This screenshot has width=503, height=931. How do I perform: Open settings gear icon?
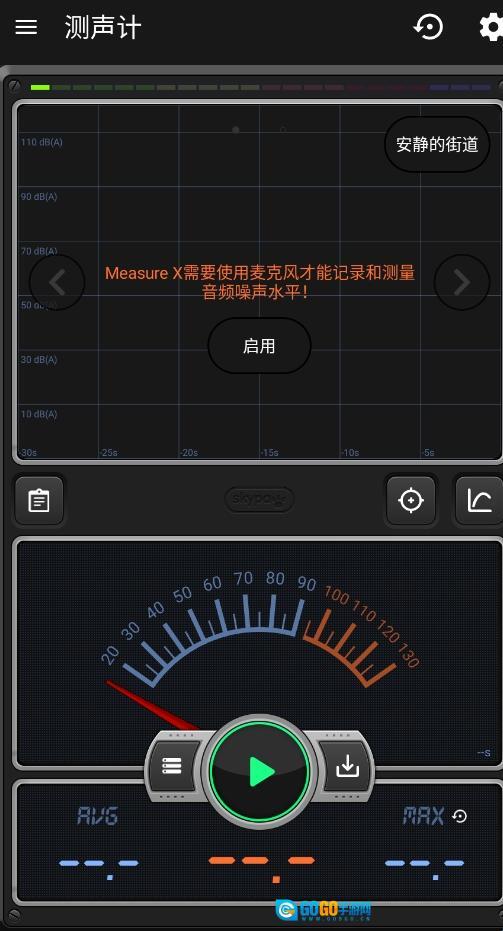[x=491, y=27]
